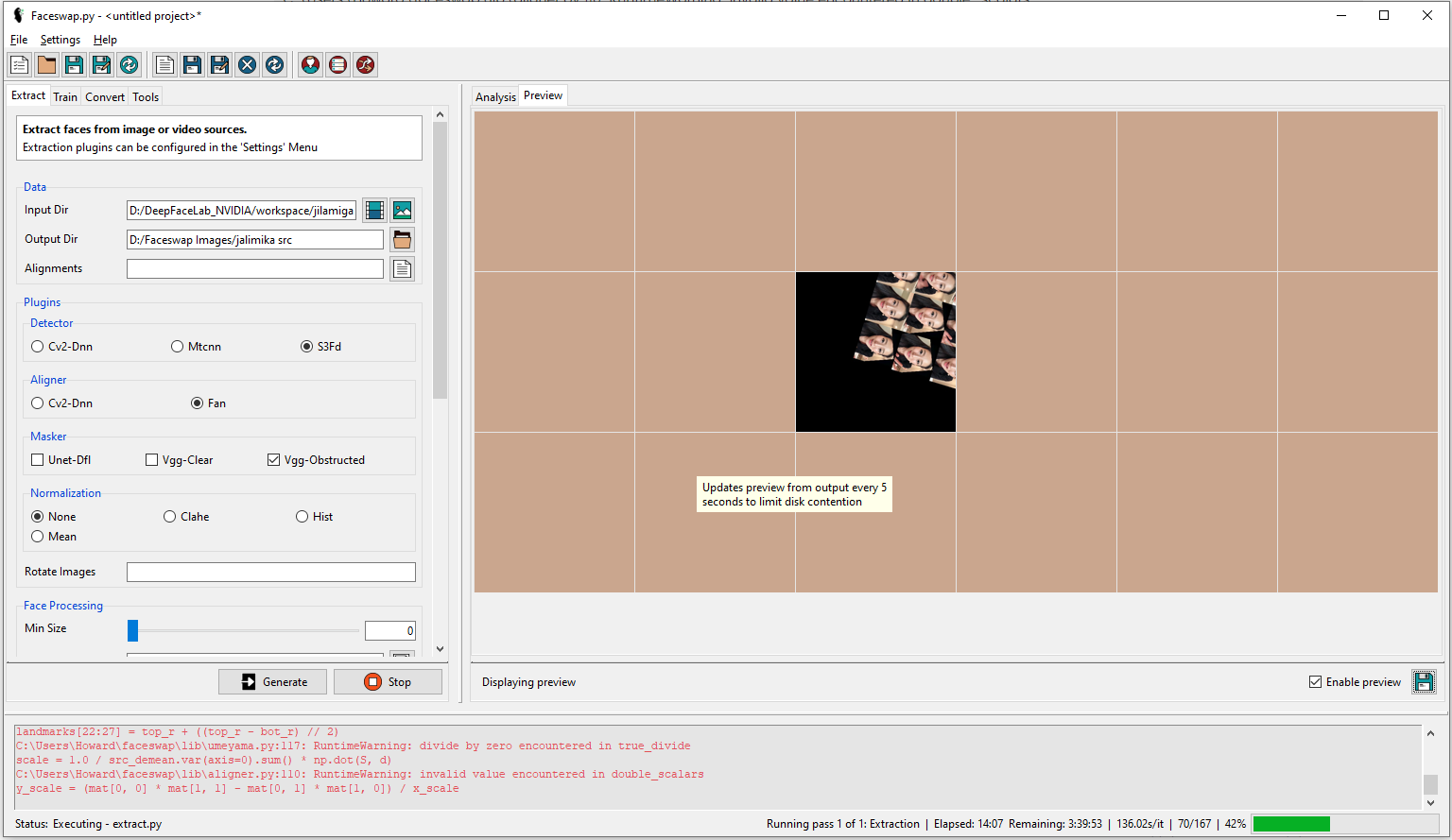Browse for input image folder icon
This screenshot has height=840, width=1452.
pos(403,210)
